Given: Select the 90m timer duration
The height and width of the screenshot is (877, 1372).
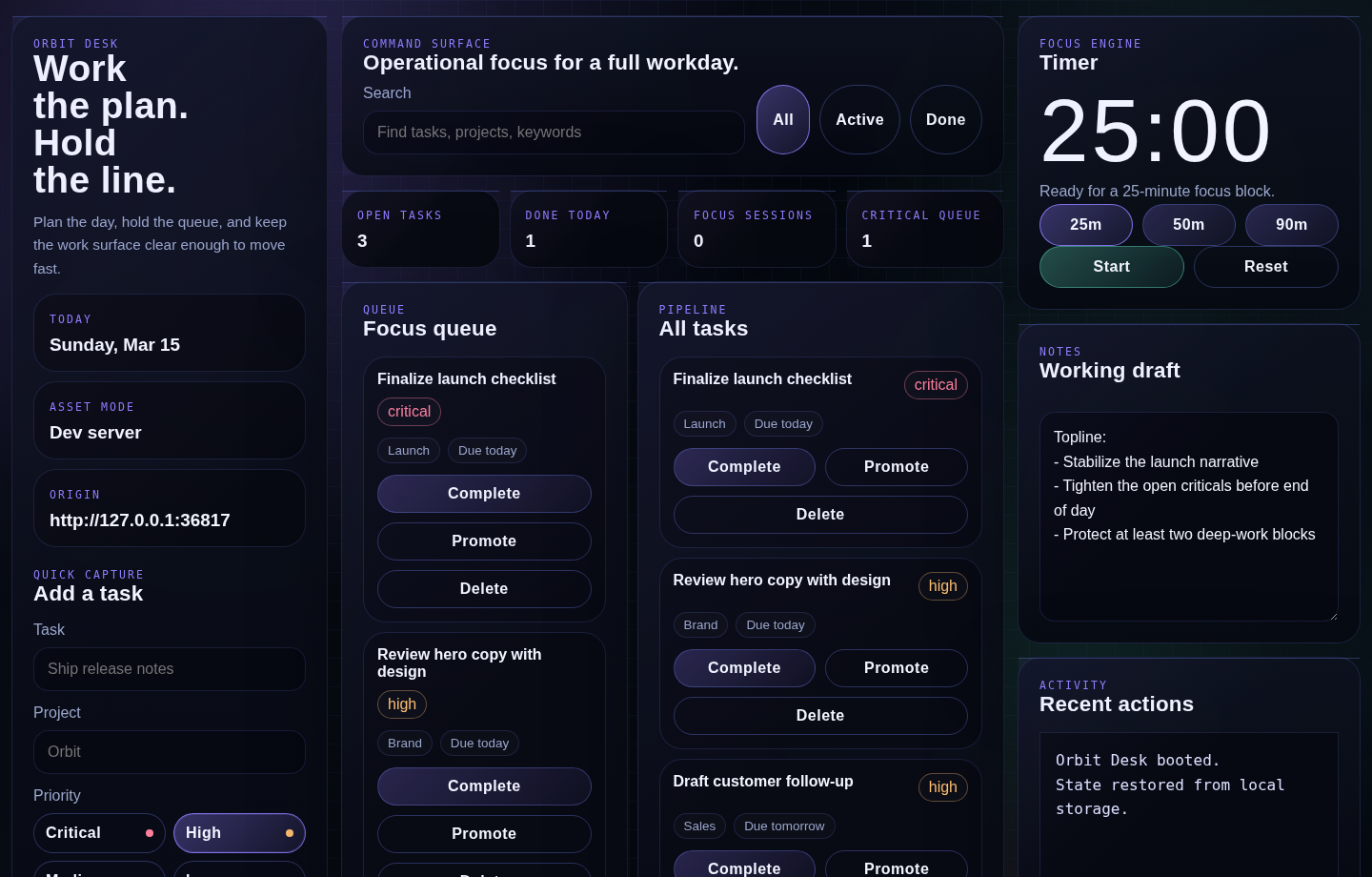Looking at the screenshot, I should pos(1292,224).
